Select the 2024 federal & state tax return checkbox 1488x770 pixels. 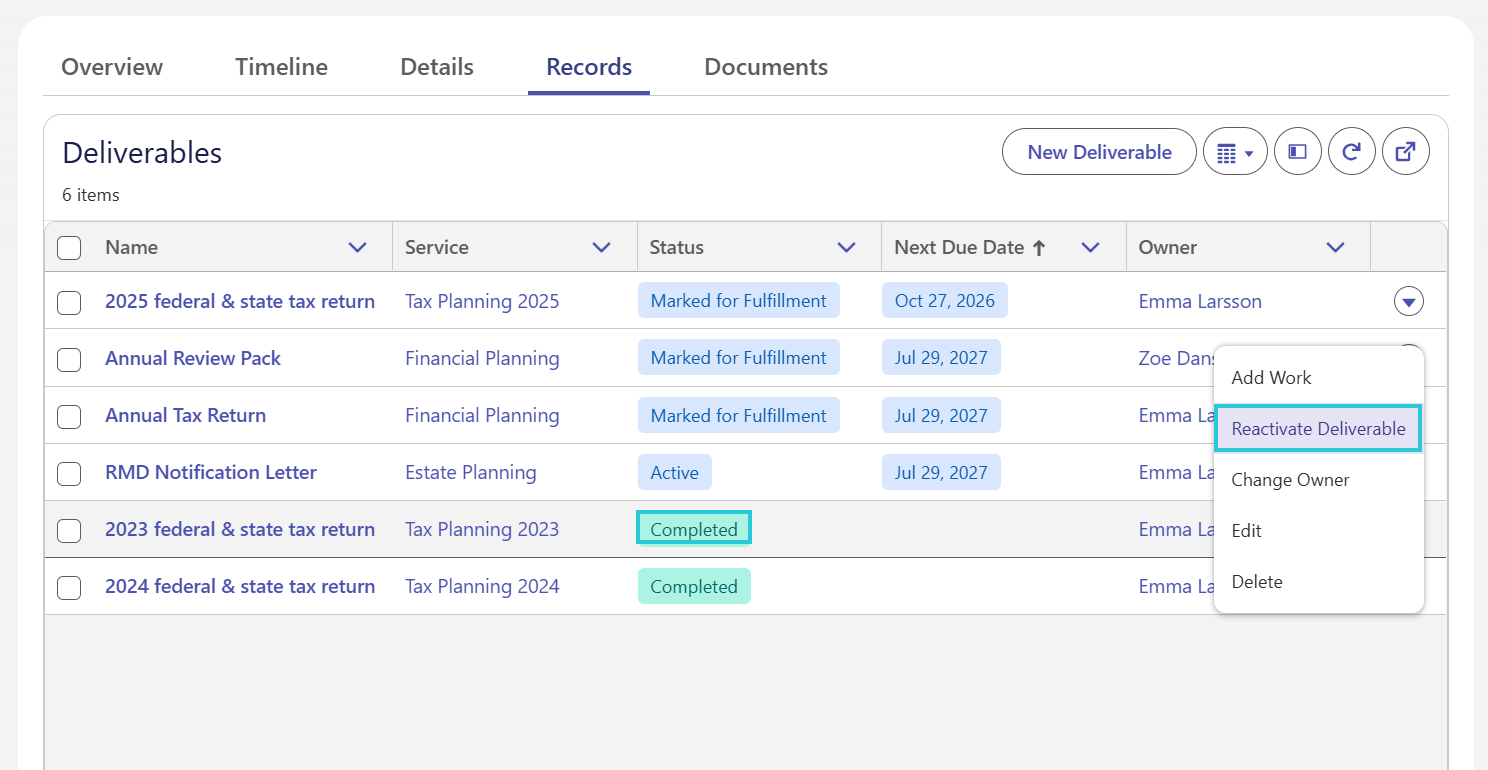[x=69, y=587]
